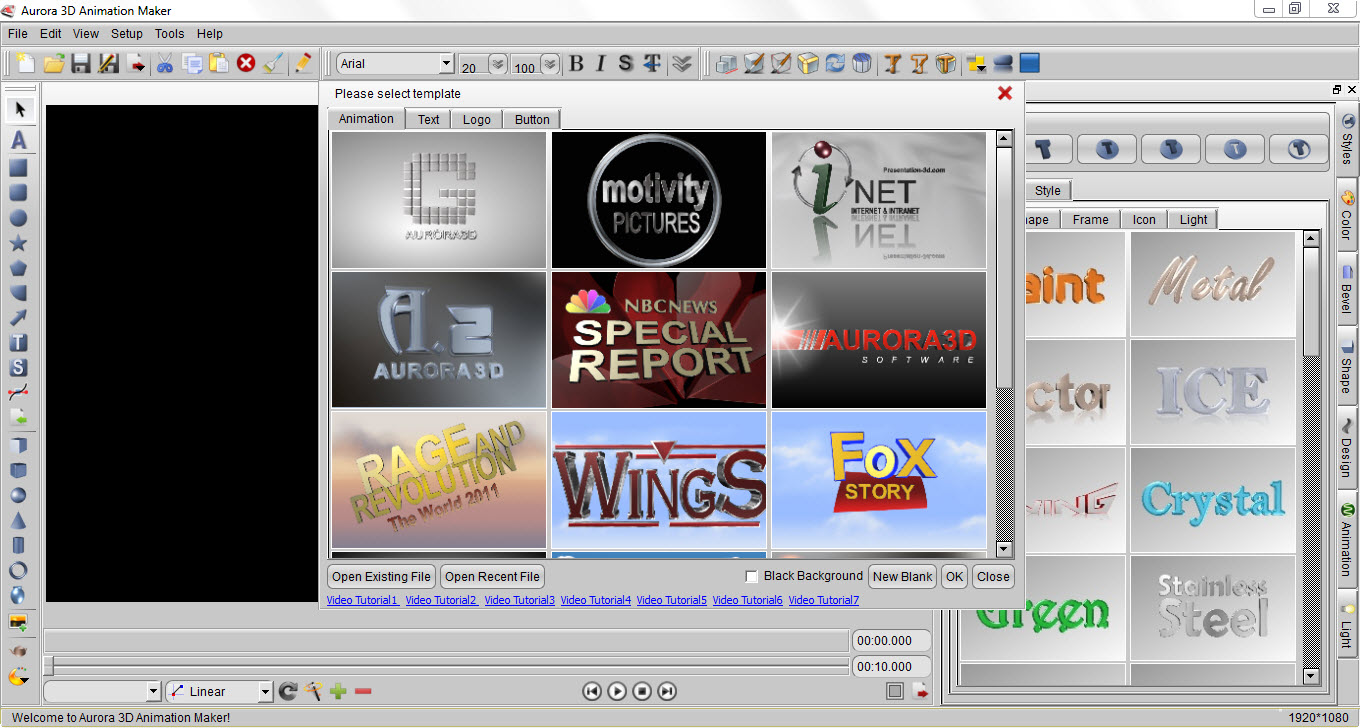Viewport: 1360px width, 728px height.
Task: Select the arrow selection tool
Action: [20, 108]
